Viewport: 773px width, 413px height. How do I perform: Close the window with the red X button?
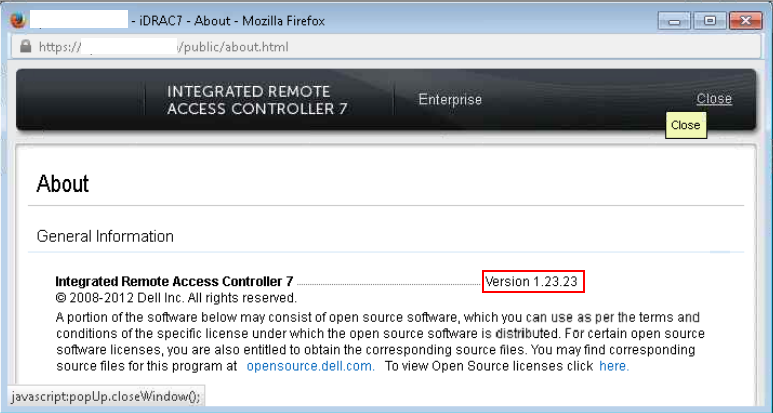745,21
